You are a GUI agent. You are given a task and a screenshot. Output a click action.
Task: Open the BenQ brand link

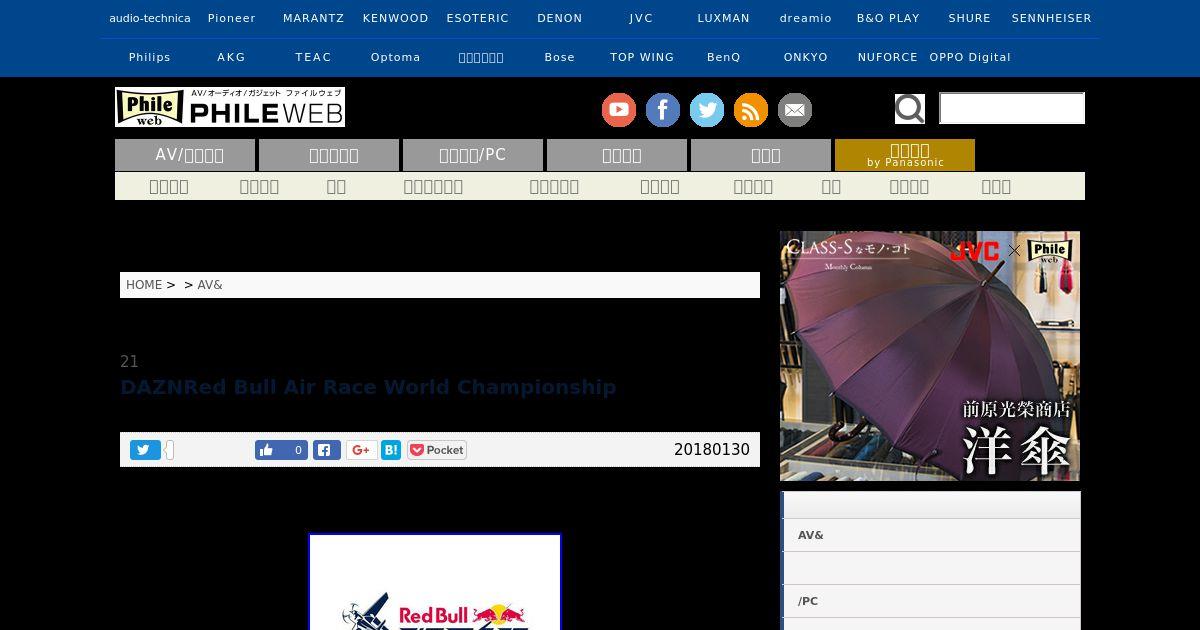click(724, 57)
